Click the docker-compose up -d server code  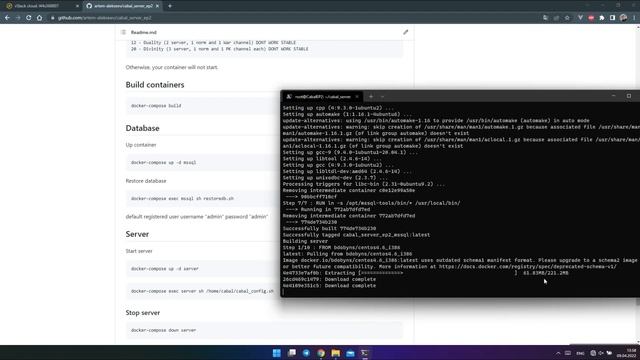click(164, 269)
